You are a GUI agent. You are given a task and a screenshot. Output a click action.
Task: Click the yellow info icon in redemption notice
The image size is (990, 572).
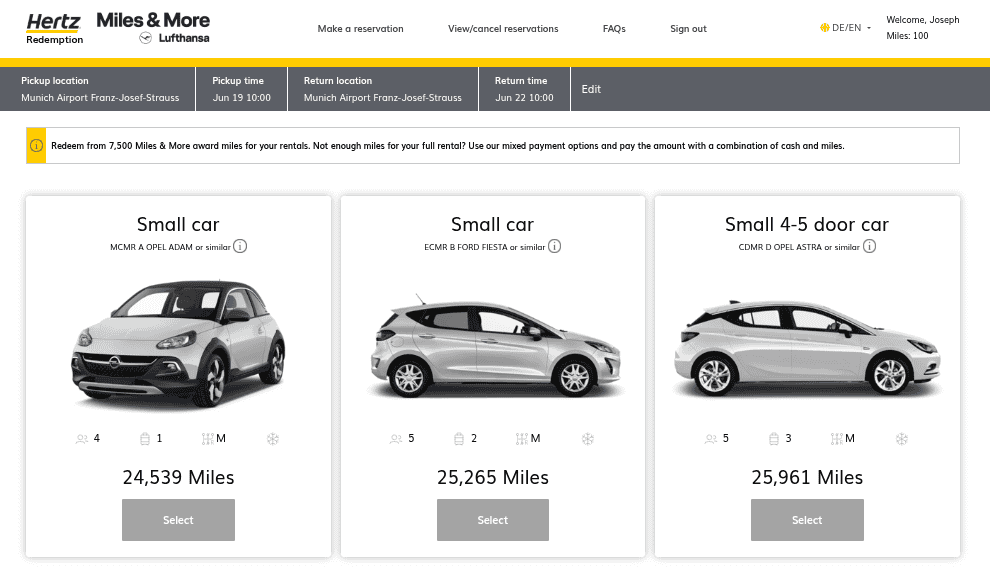click(36, 146)
